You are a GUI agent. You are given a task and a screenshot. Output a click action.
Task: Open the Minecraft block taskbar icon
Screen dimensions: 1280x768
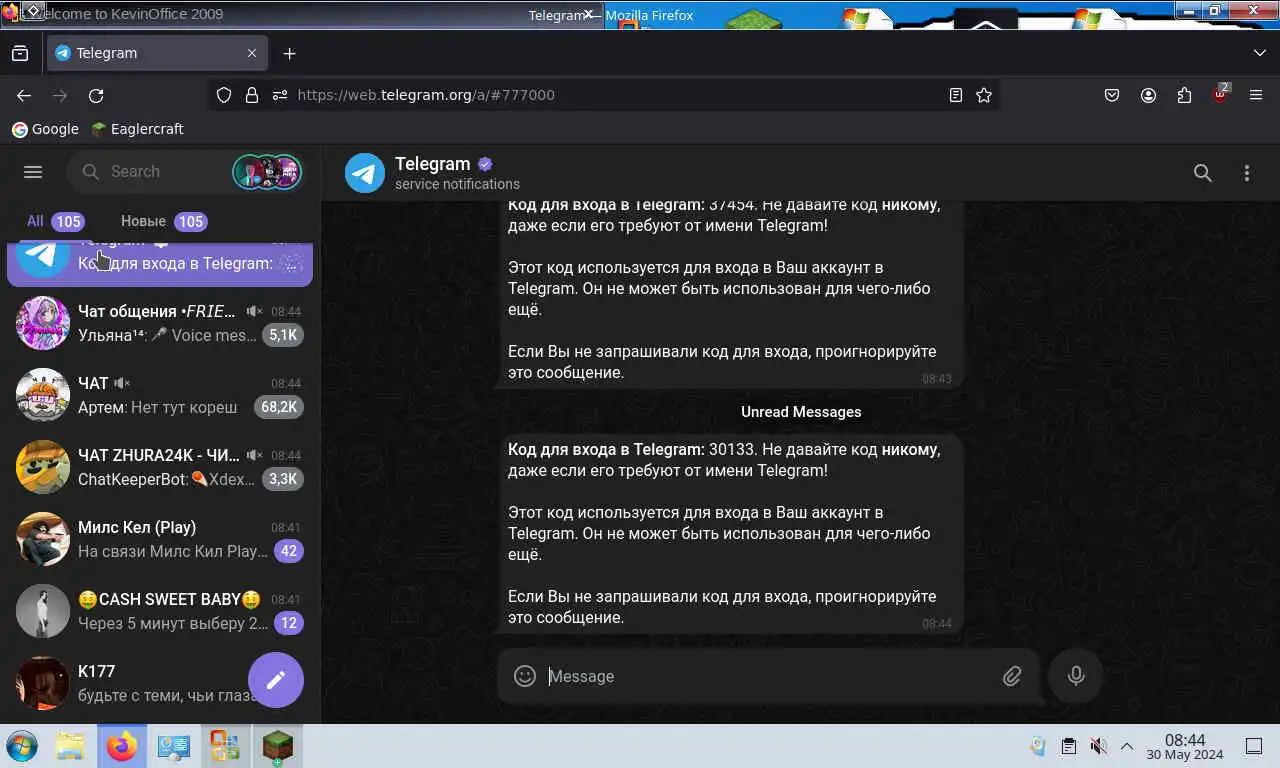click(x=276, y=746)
